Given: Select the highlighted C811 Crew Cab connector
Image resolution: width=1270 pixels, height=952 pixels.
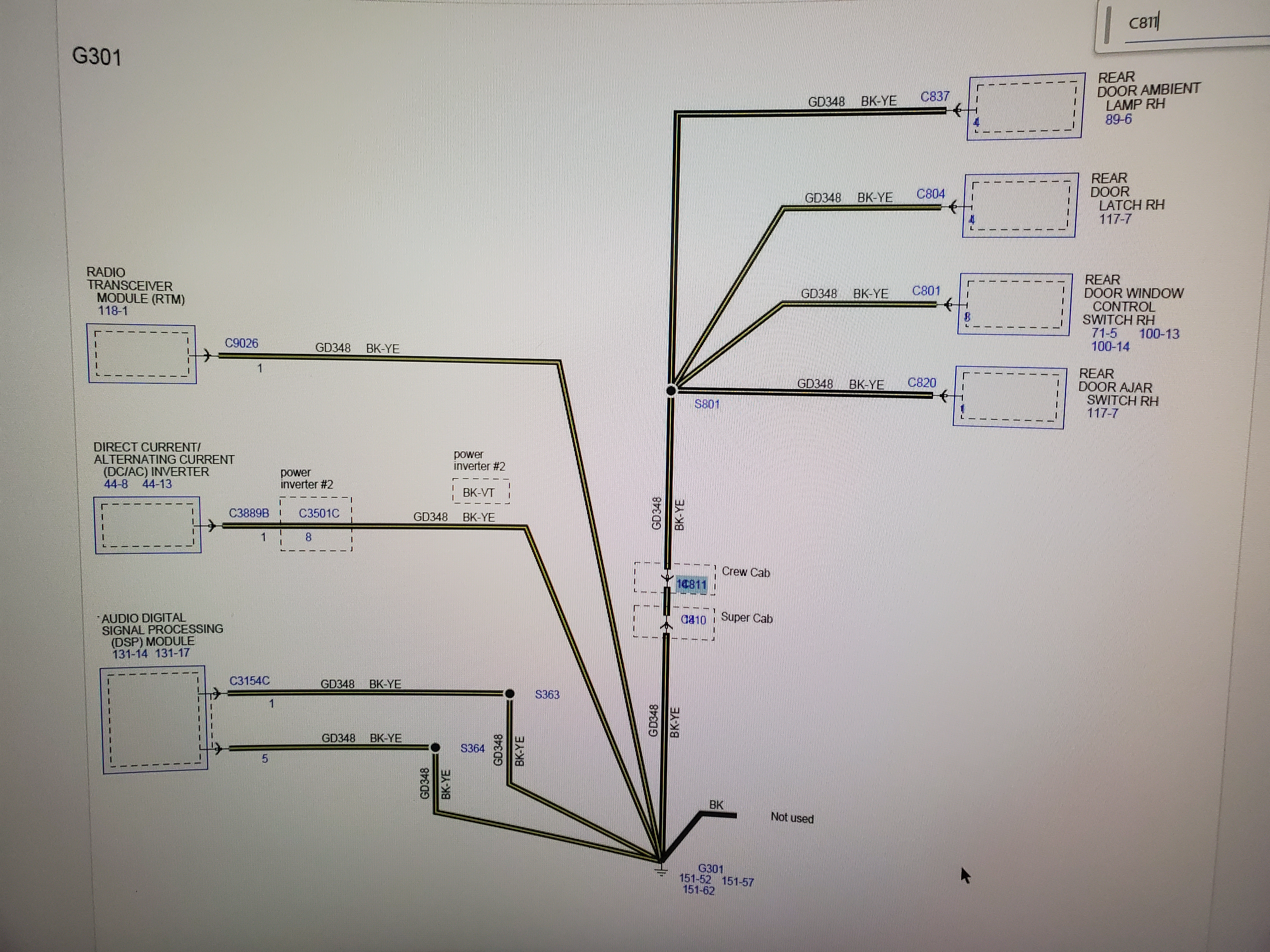Looking at the screenshot, I should (692, 585).
